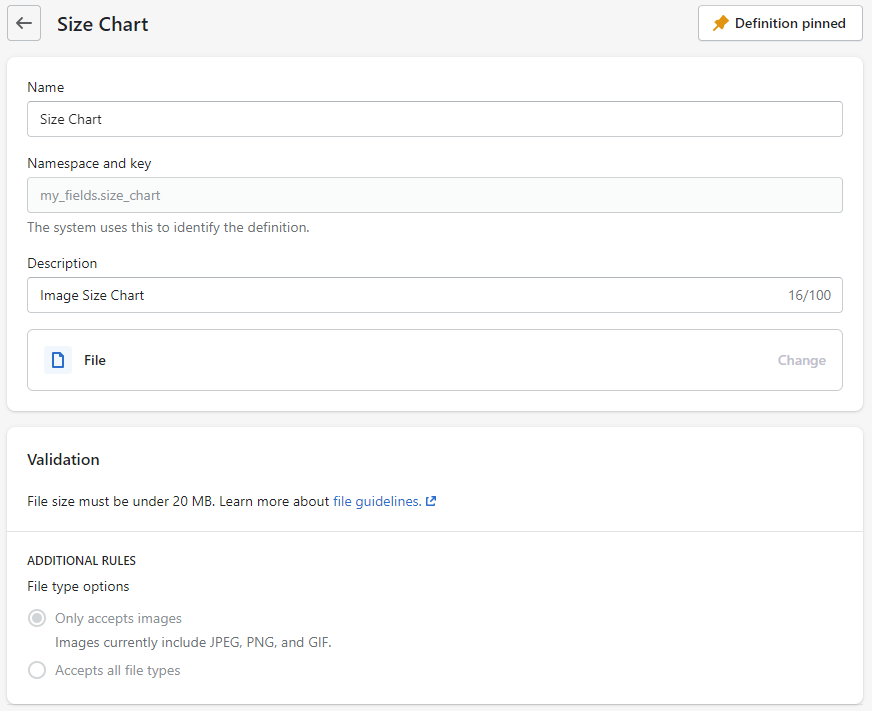Click the Namespace and key field
Viewport: 872px width, 711px height.
[x=434, y=195]
